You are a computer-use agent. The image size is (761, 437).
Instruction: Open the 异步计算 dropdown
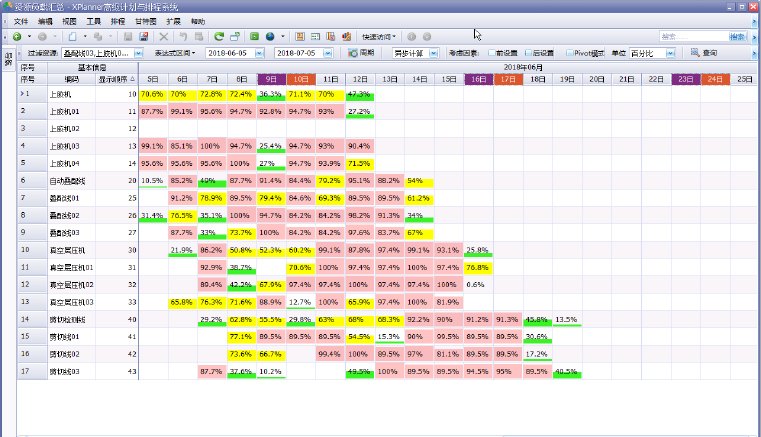(x=434, y=53)
